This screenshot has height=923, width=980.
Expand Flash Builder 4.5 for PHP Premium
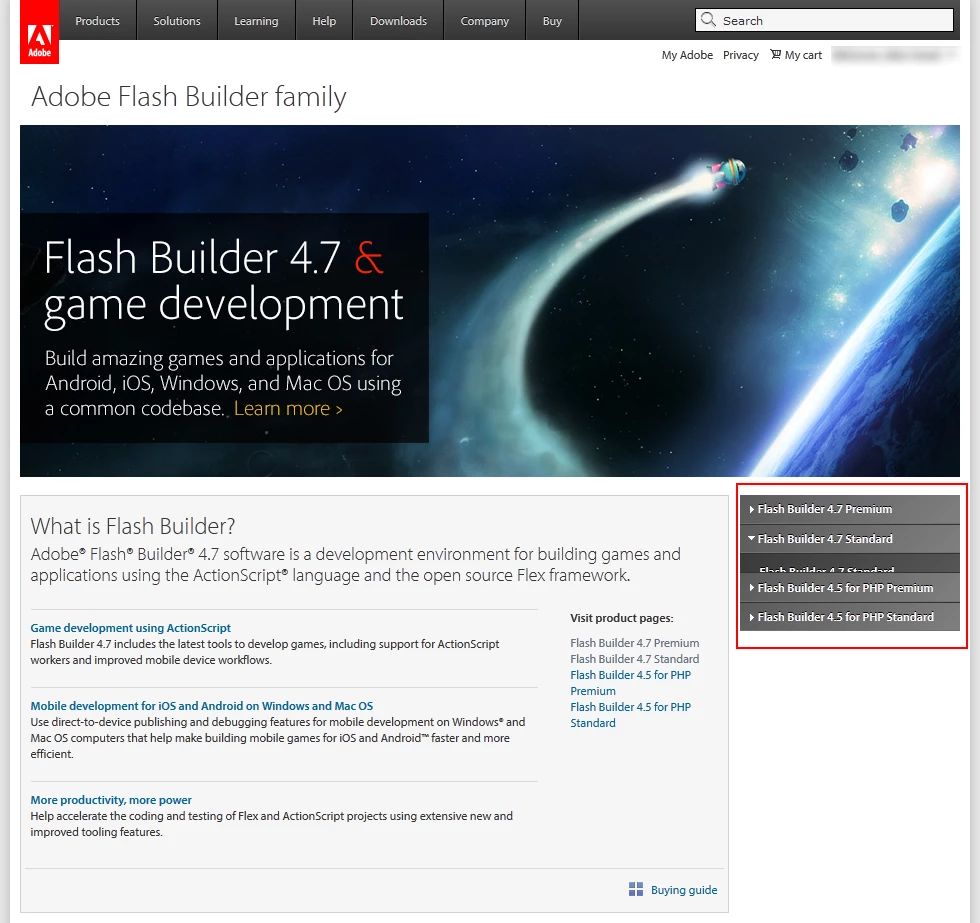849,588
